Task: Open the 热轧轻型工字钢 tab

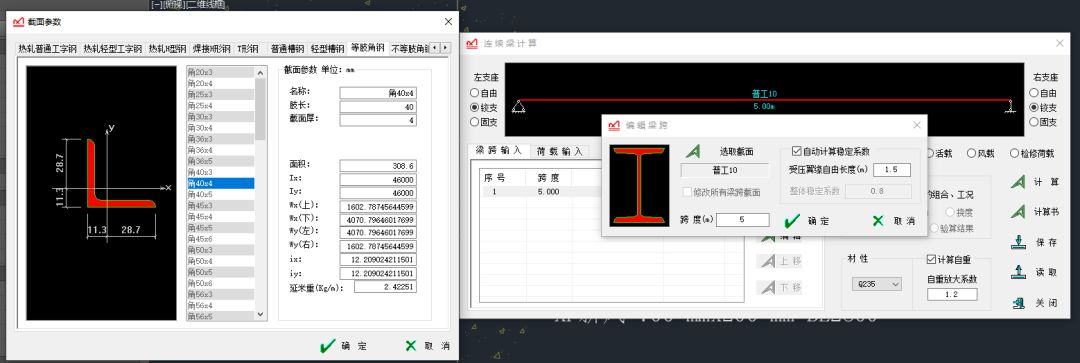Action: pyautogui.click(x=112, y=49)
